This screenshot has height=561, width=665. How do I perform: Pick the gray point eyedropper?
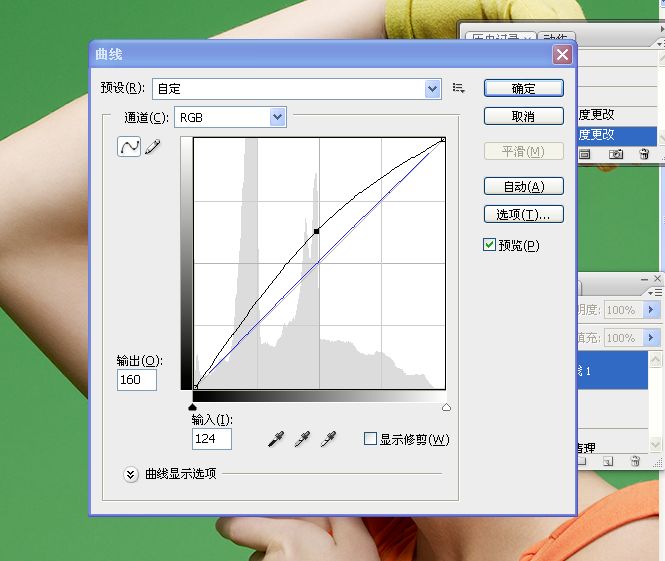302,439
